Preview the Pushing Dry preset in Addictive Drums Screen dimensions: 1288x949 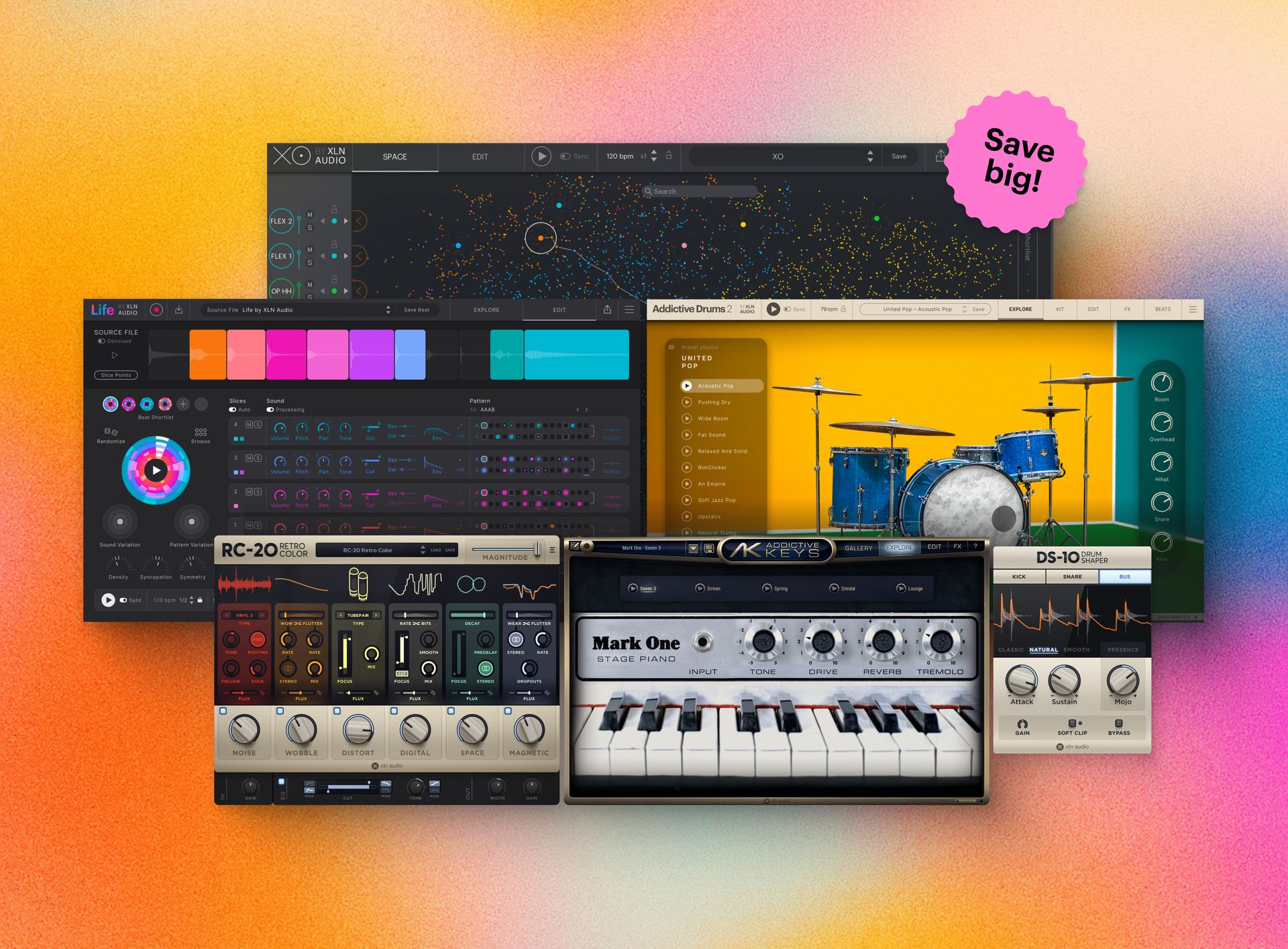pyautogui.click(x=687, y=402)
